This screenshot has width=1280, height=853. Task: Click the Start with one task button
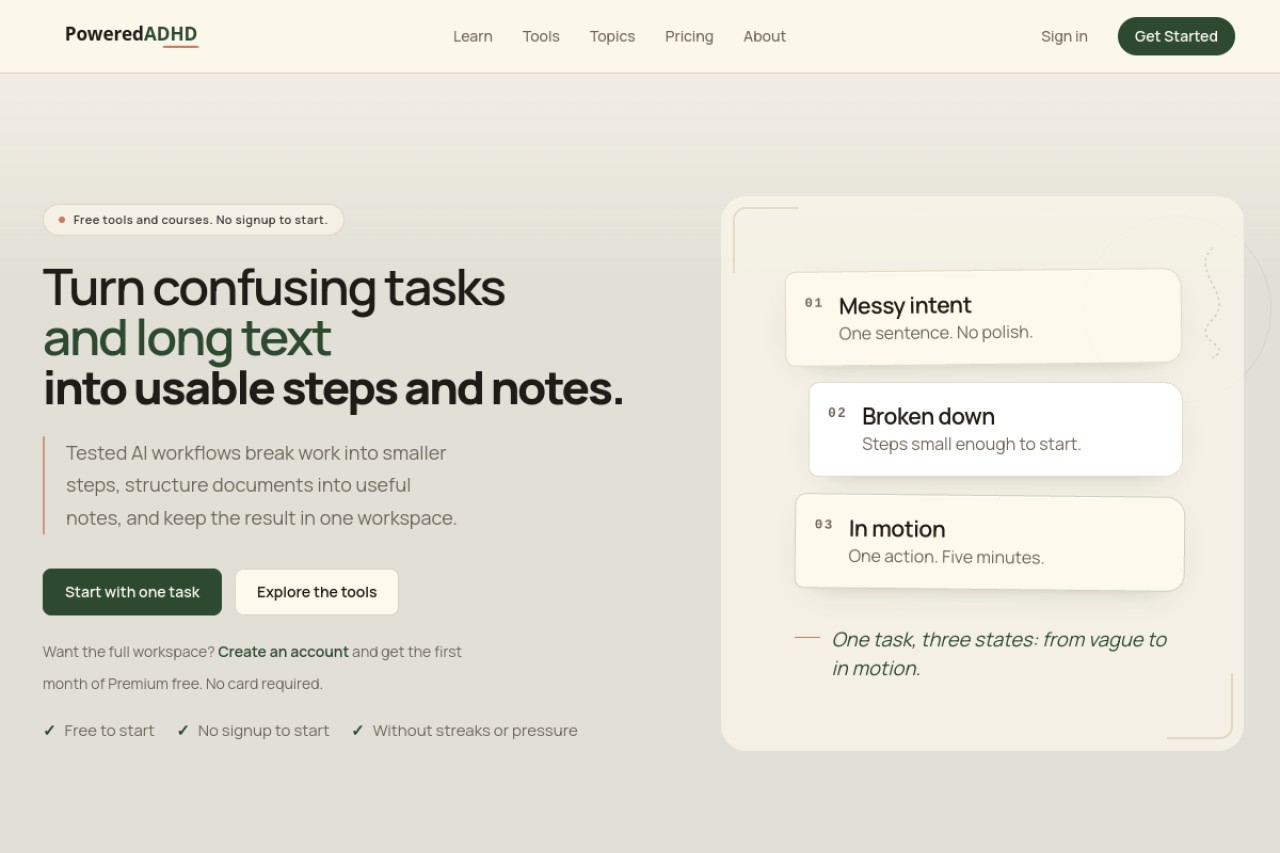[132, 592]
